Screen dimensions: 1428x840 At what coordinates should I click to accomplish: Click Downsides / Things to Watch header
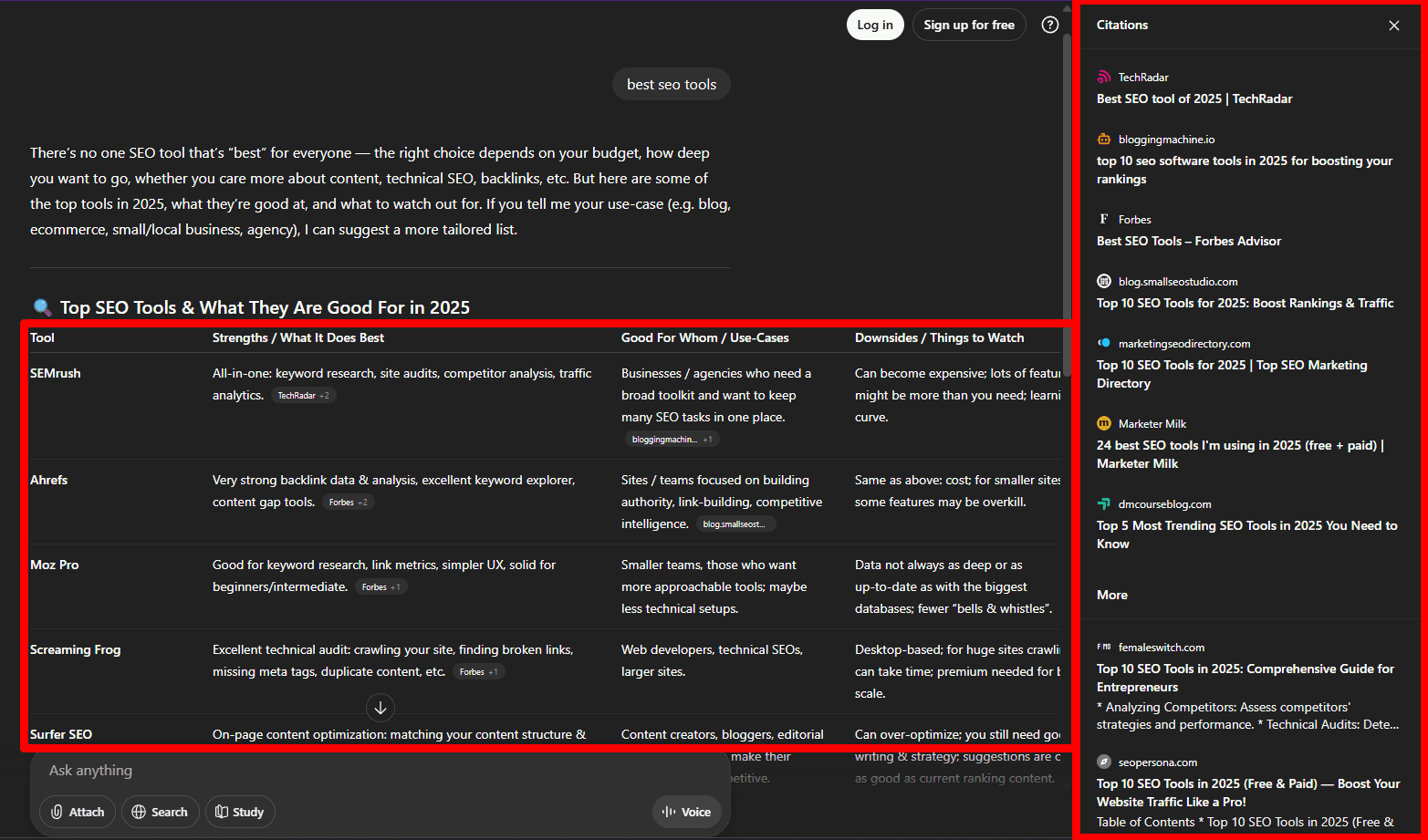940,337
